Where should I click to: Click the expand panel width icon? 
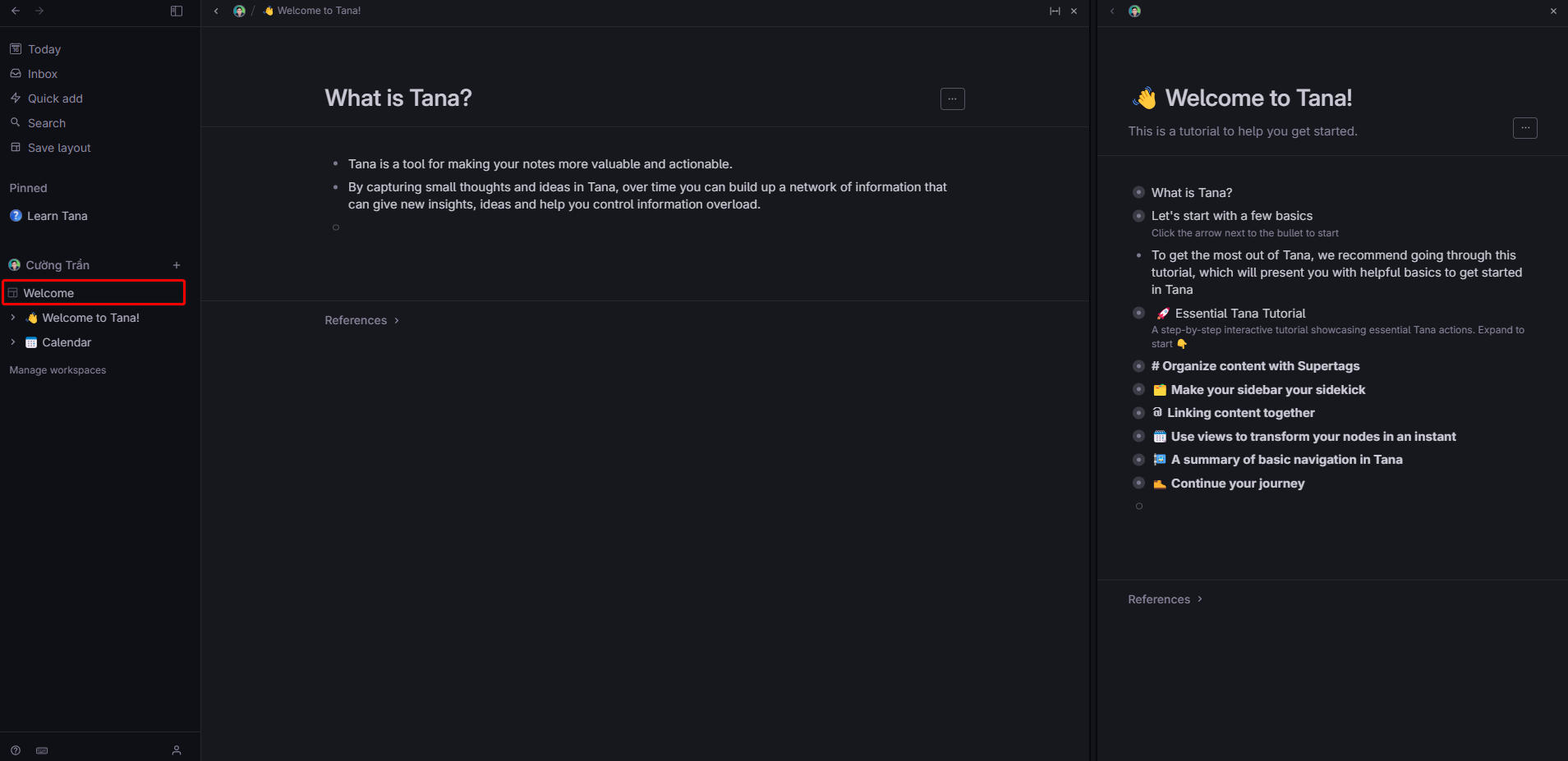1055,11
